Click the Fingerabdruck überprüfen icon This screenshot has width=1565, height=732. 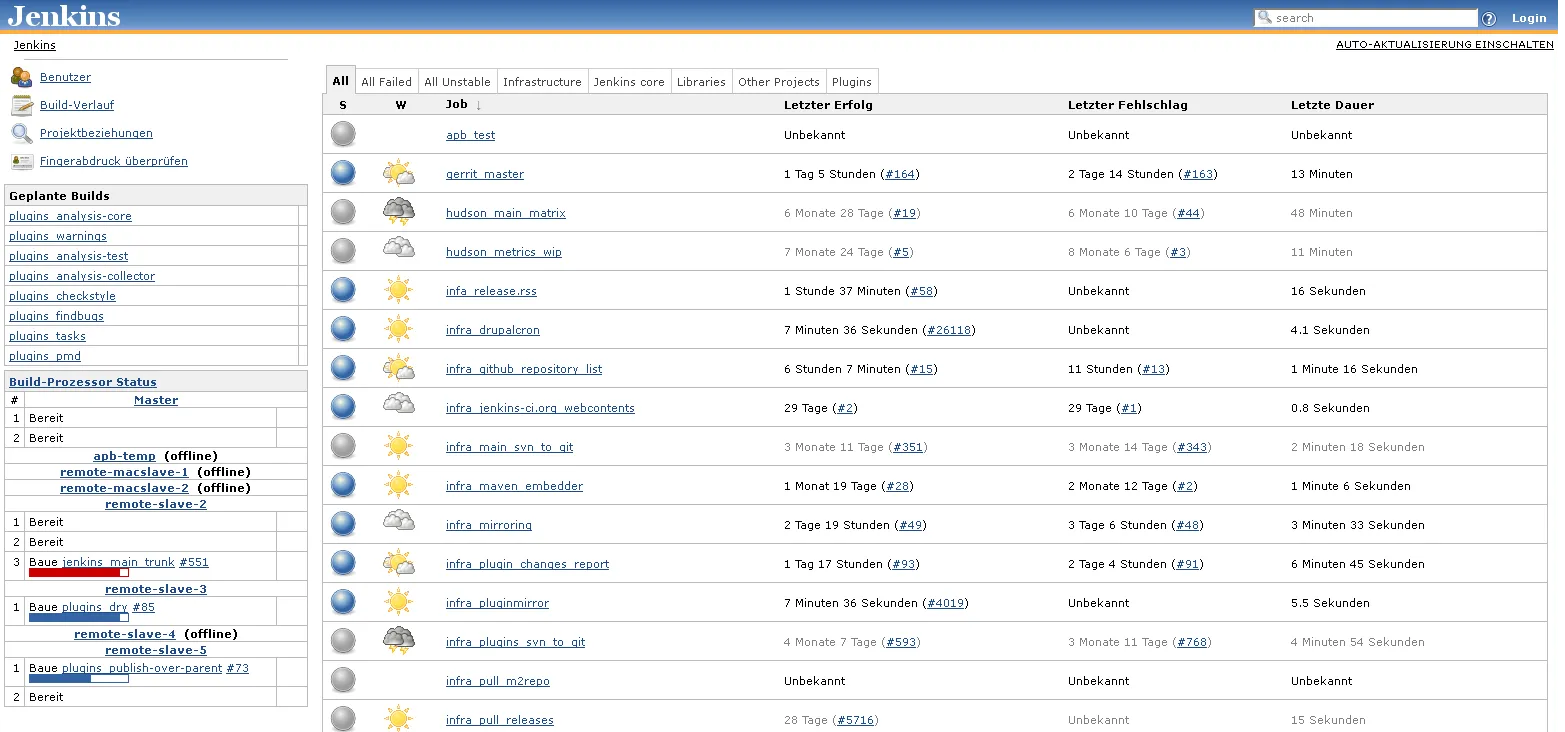(21, 161)
